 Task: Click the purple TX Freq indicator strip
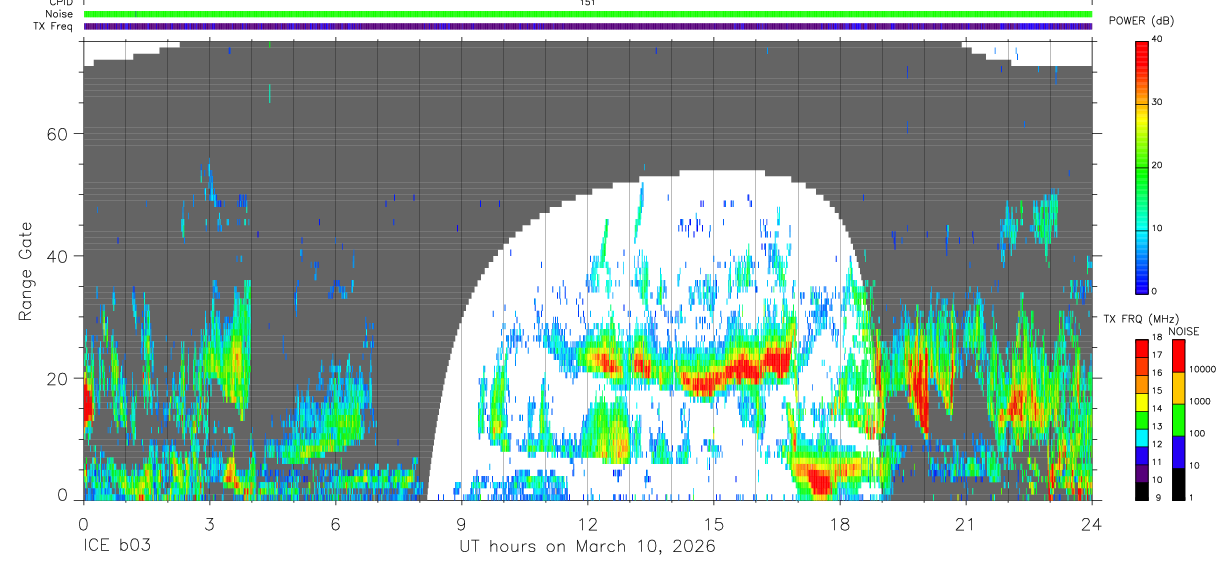click(588, 26)
